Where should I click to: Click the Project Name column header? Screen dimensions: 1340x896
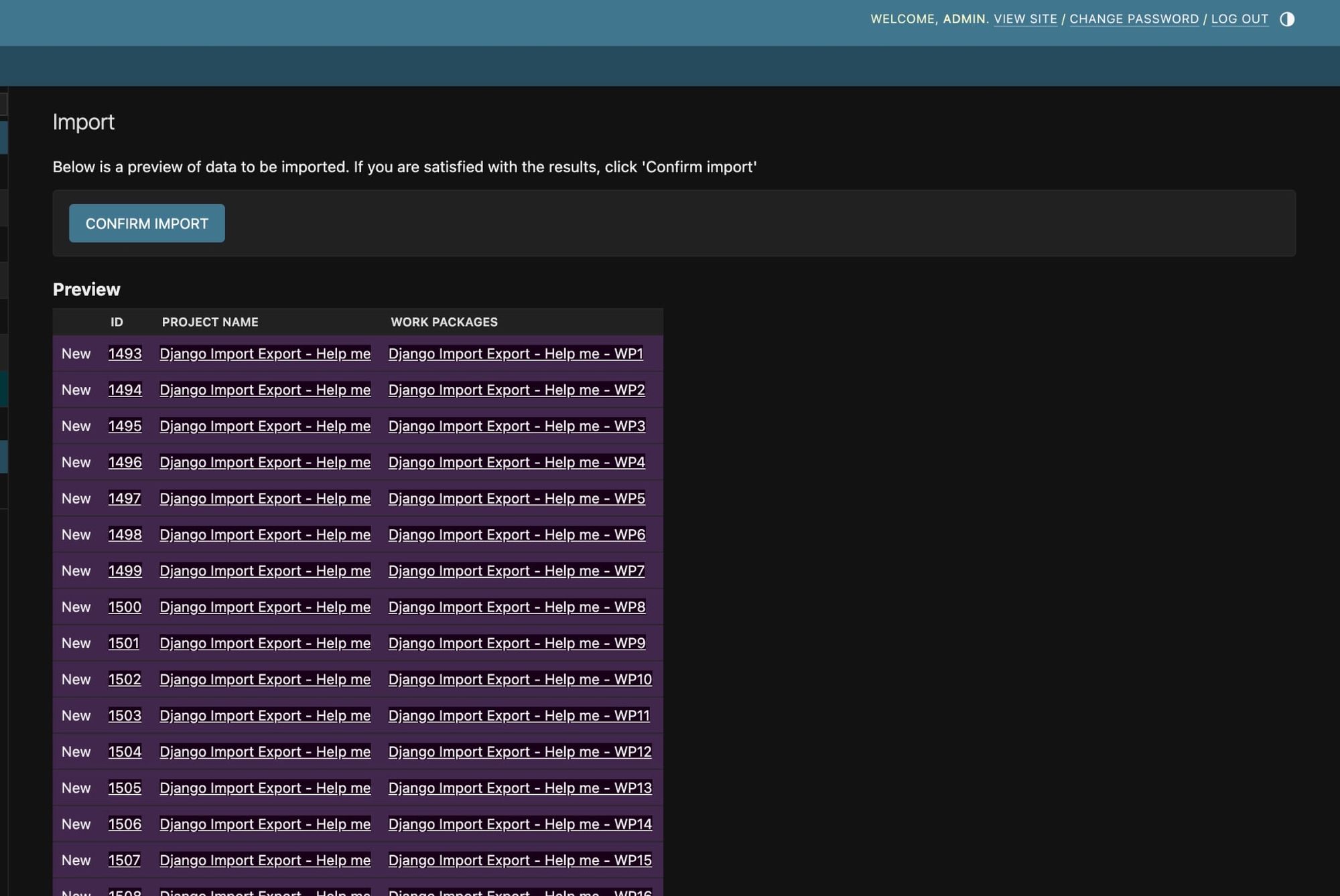(210, 322)
